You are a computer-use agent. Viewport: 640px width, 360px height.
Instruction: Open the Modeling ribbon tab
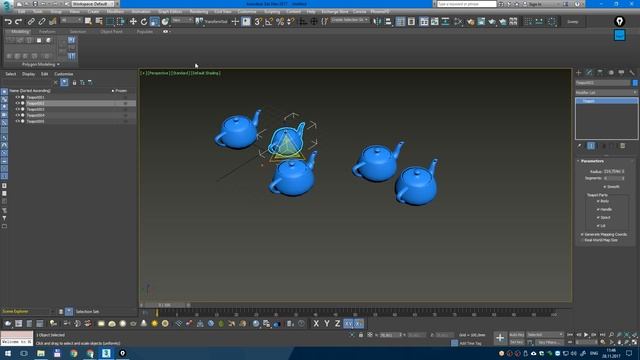20,31
